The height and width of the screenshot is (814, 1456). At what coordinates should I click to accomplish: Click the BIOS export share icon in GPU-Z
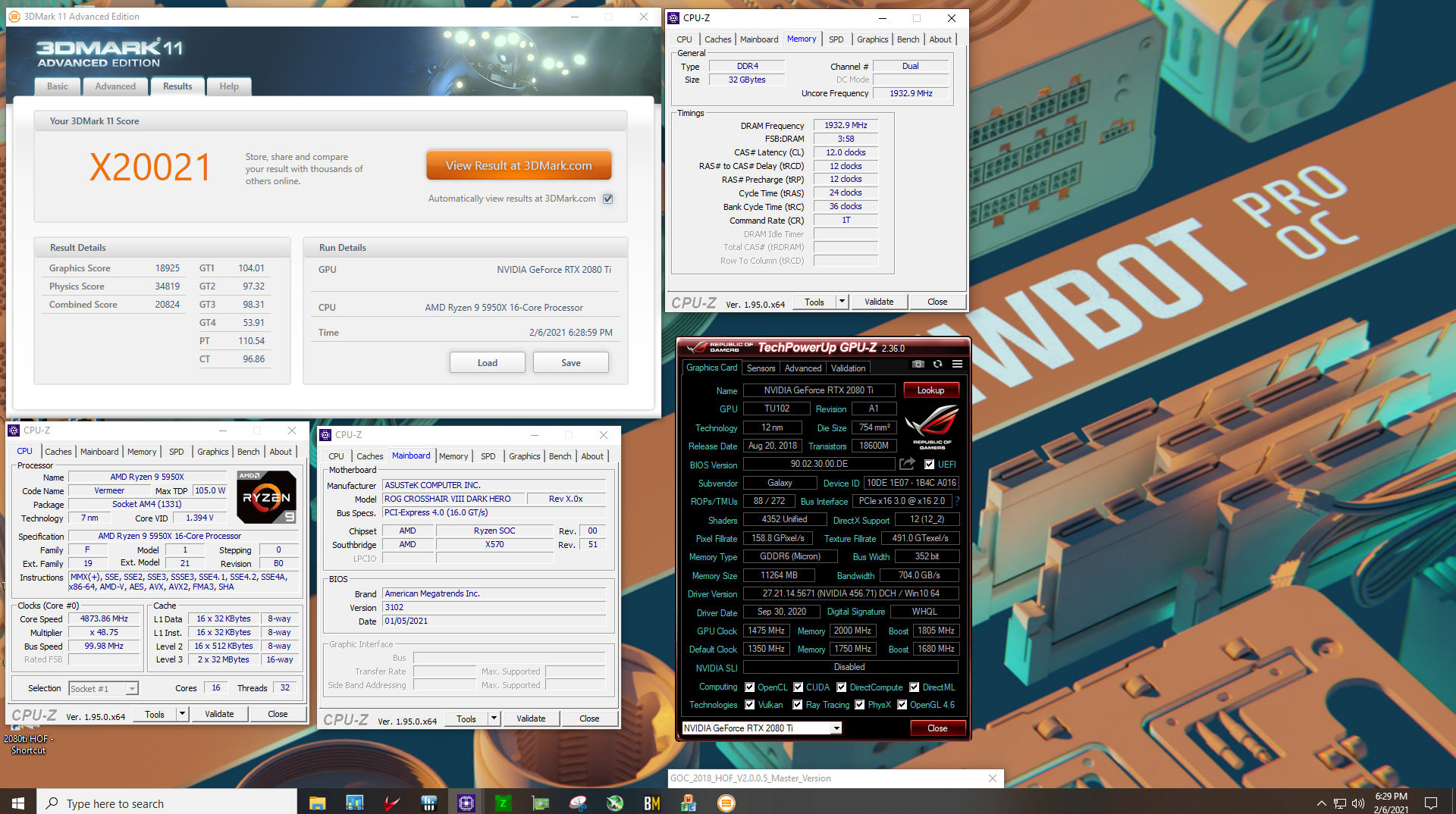click(x=907, y=464)
